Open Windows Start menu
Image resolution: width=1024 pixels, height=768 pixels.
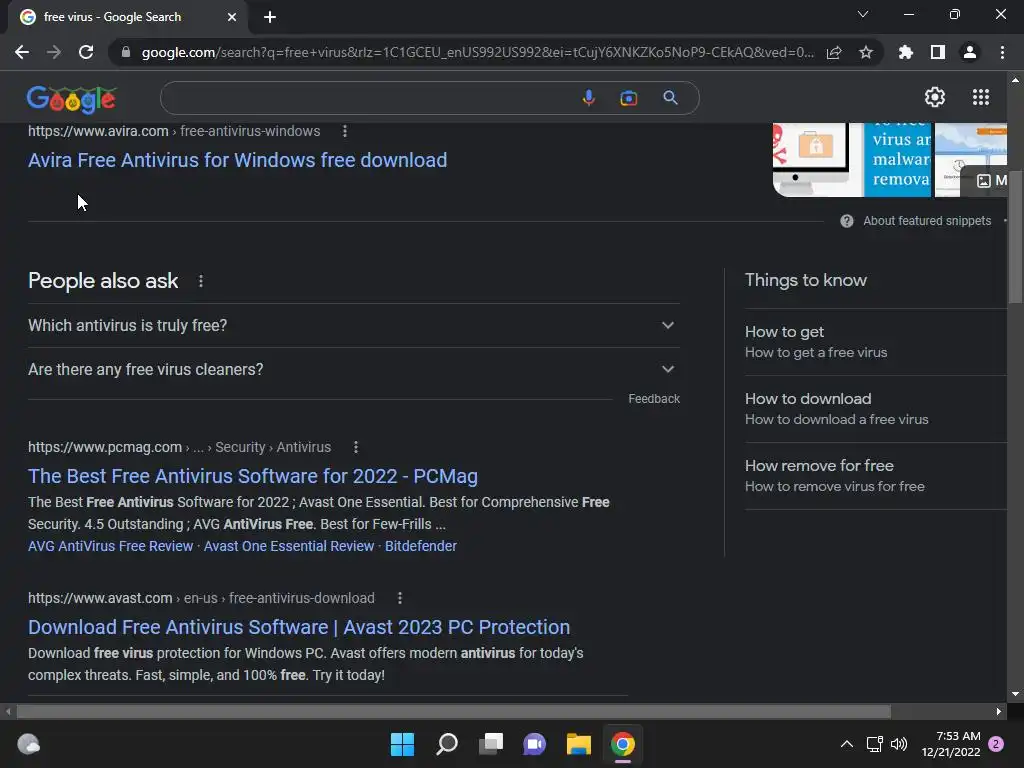(x=402, y=744)
